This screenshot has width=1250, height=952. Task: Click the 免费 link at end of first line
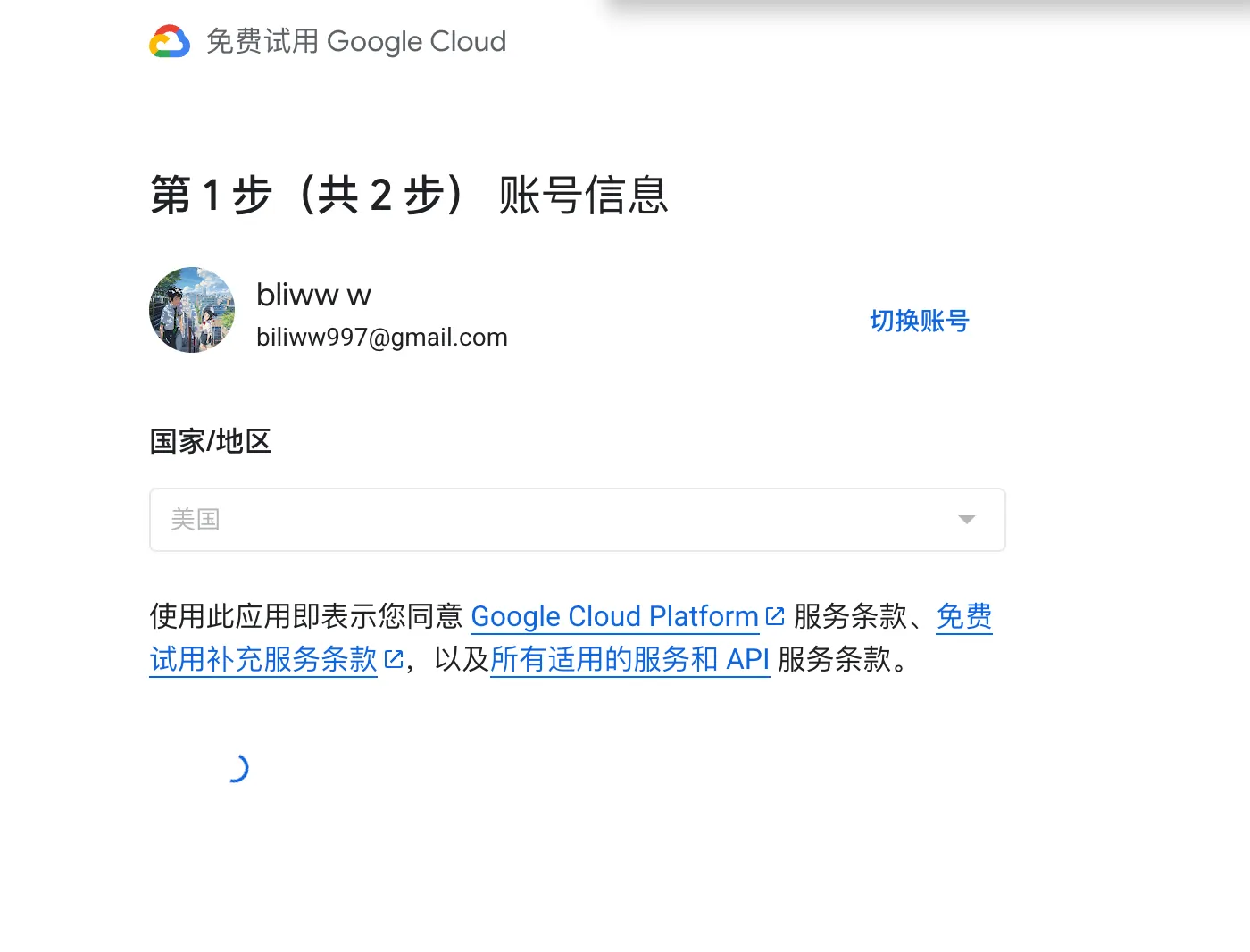(x=963, y=617)
